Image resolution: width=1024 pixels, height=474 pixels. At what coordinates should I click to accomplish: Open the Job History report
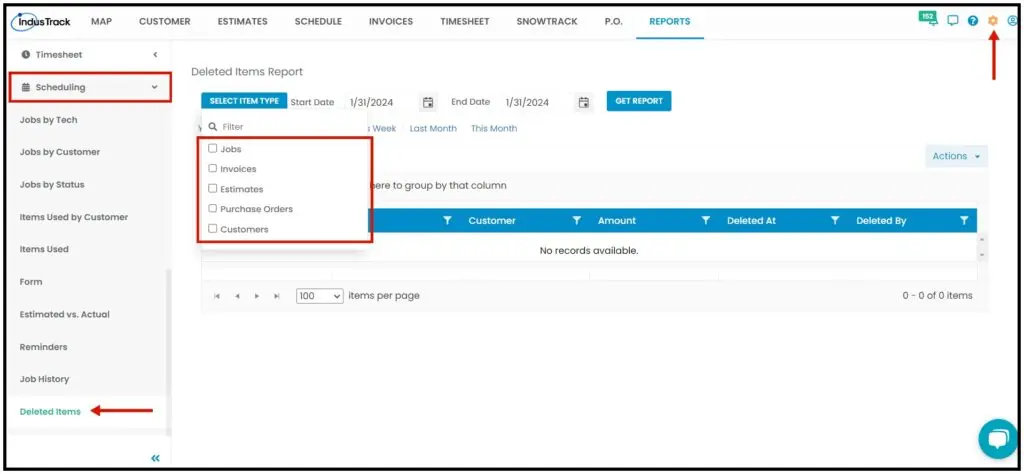44,379
